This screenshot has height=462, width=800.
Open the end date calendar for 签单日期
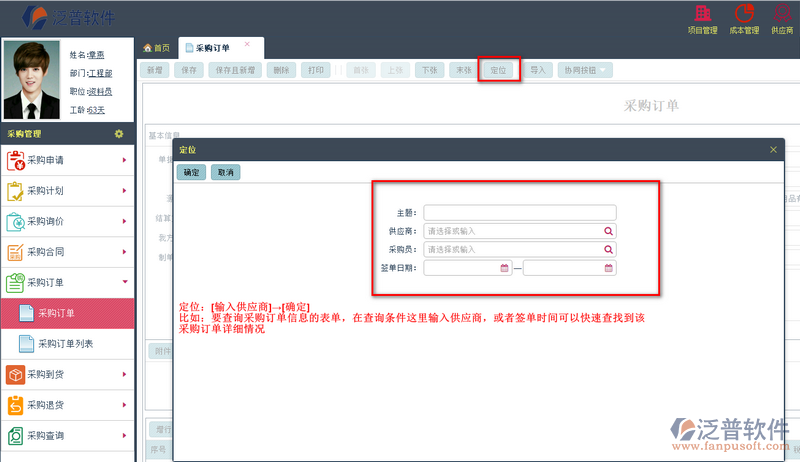pos(608,268)
